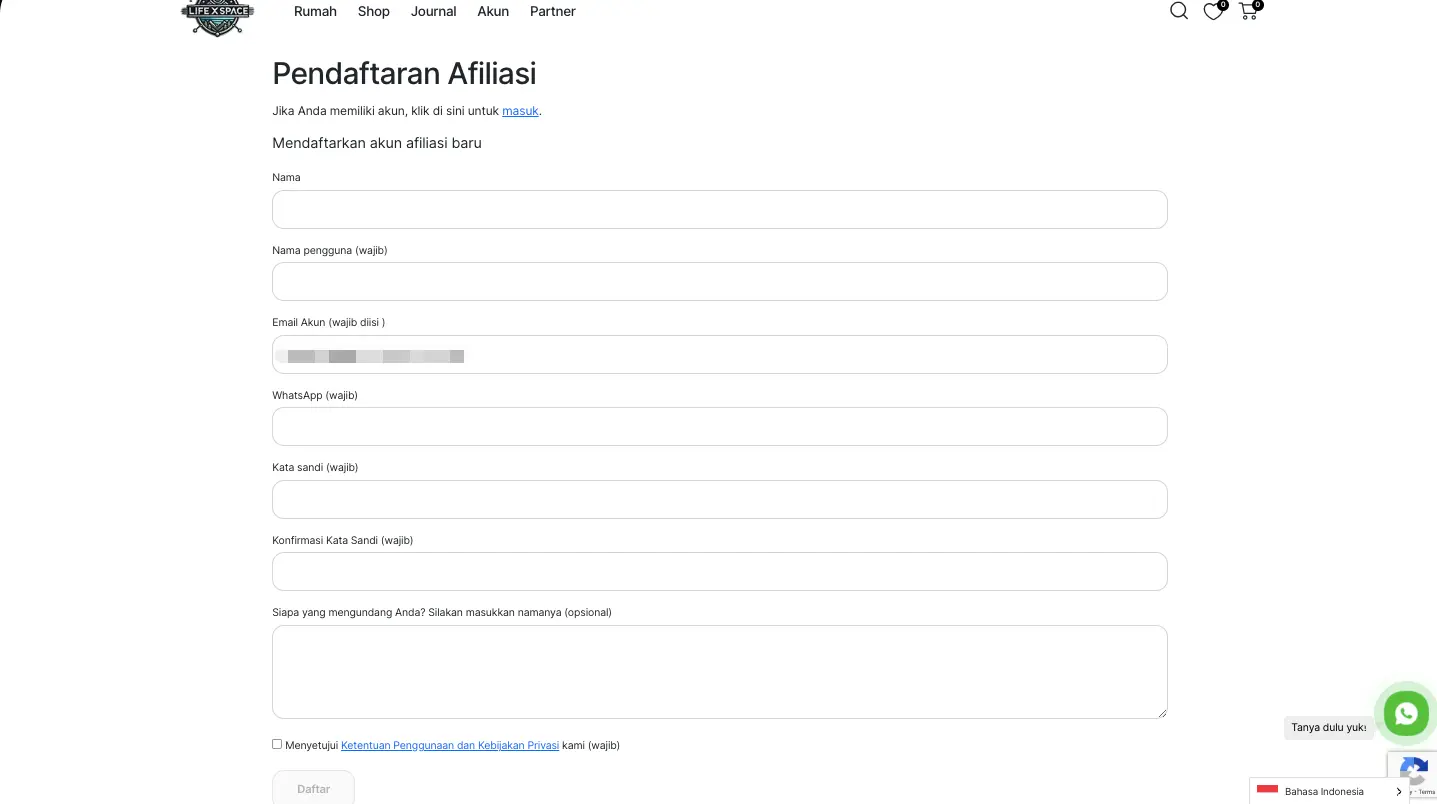The height and width of the screenshot is (804, 1437).
Task: Click the Indonesian flag icon
Action: pyautogui.click(x=1267, y=791)
